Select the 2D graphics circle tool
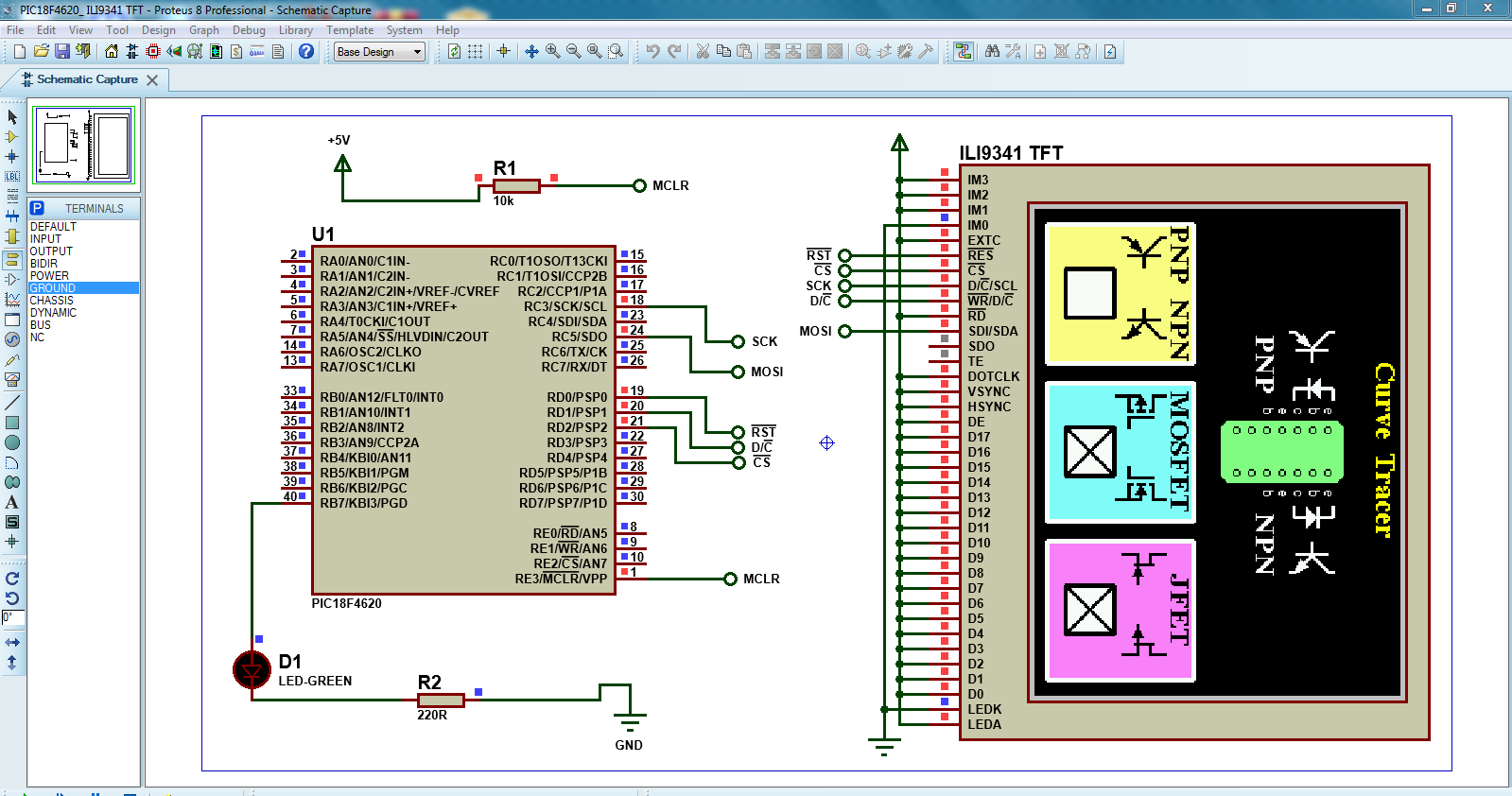The width and height of the screenshot is (1512, 796). point(12,442)
